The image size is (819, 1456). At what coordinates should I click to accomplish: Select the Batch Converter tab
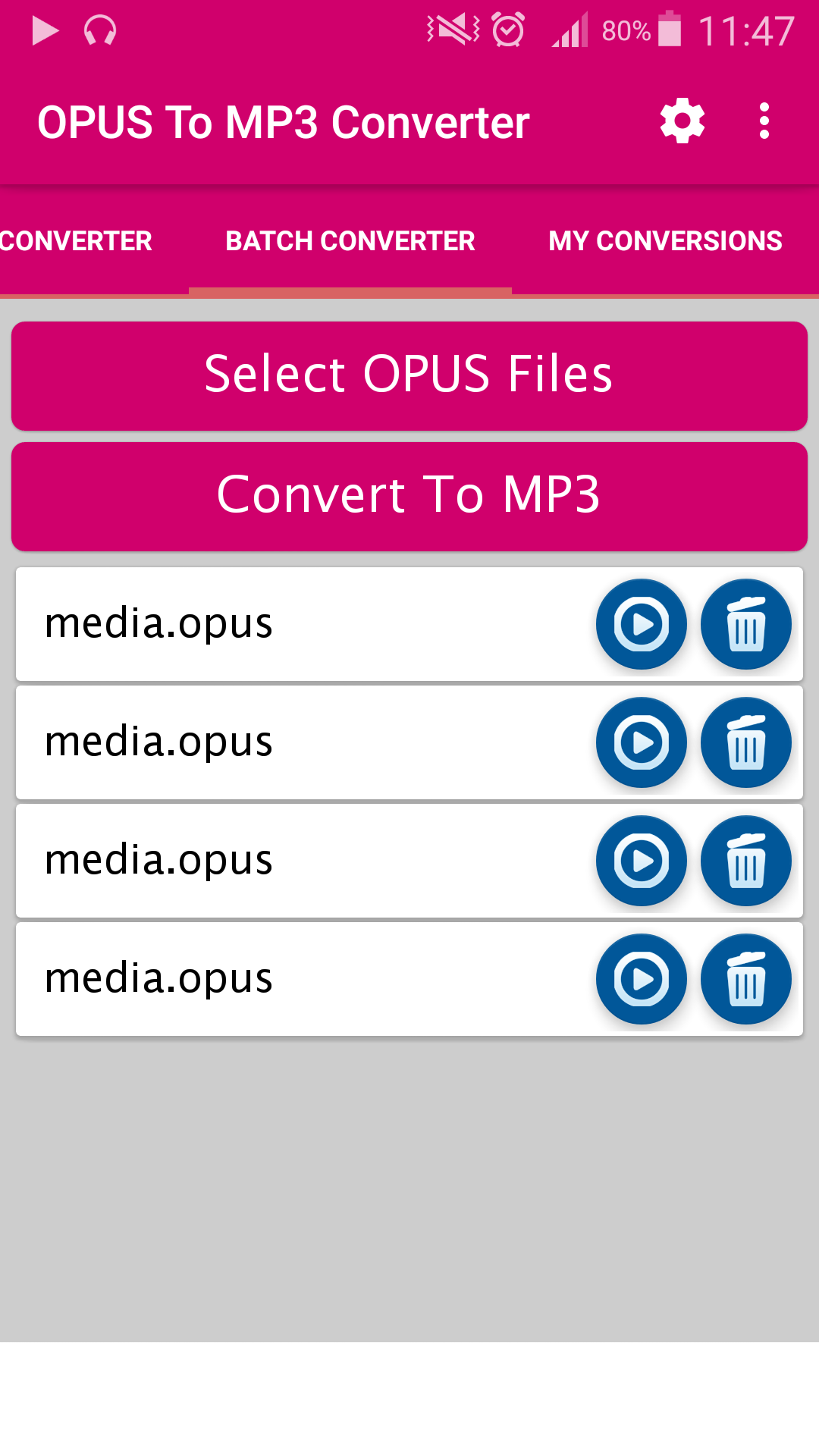[x=350, y=241]
